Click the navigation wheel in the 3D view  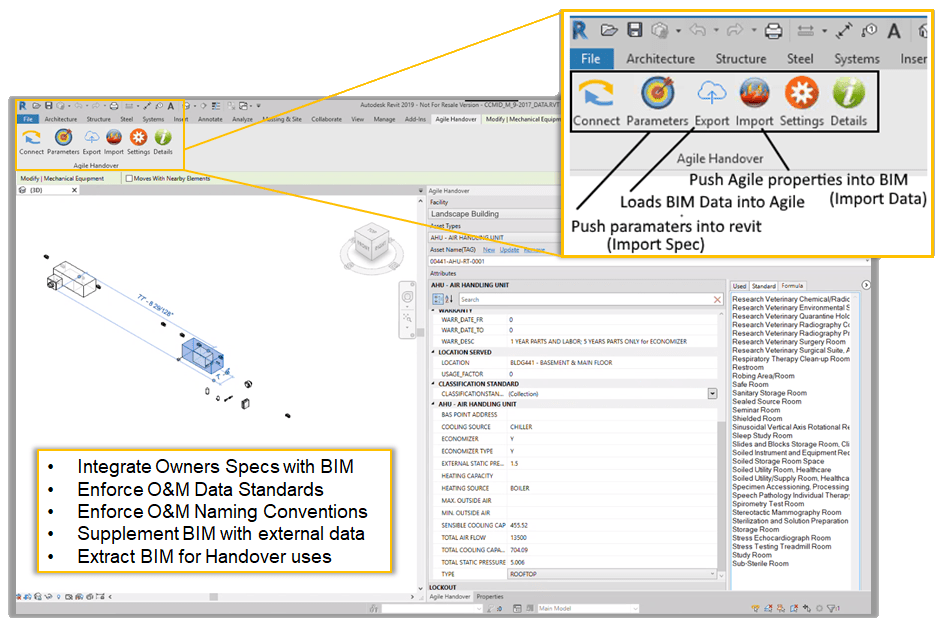click(408, 297)
